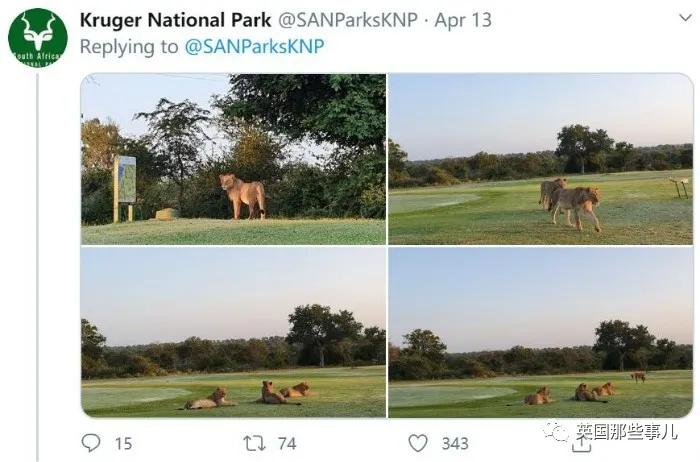Open the share tweet icon
The width and height of the screenshot is (700, 462).
tap(581, 445)
